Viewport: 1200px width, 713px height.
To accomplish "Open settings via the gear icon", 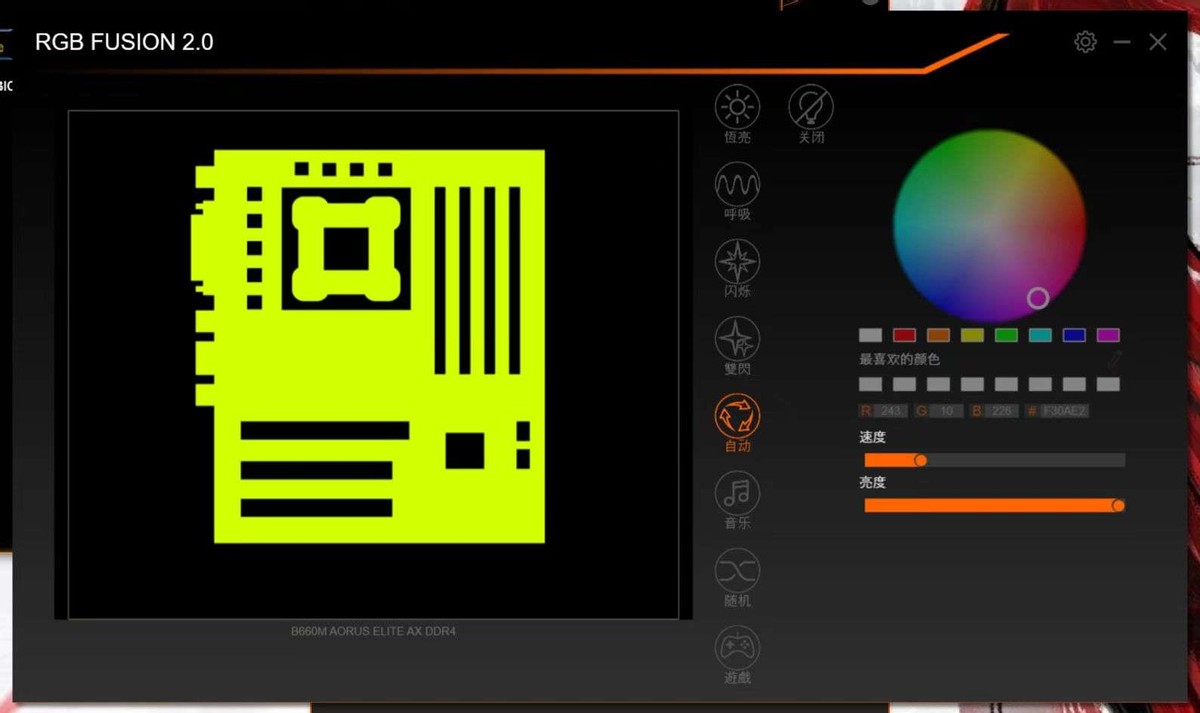I will [1085, 42].
